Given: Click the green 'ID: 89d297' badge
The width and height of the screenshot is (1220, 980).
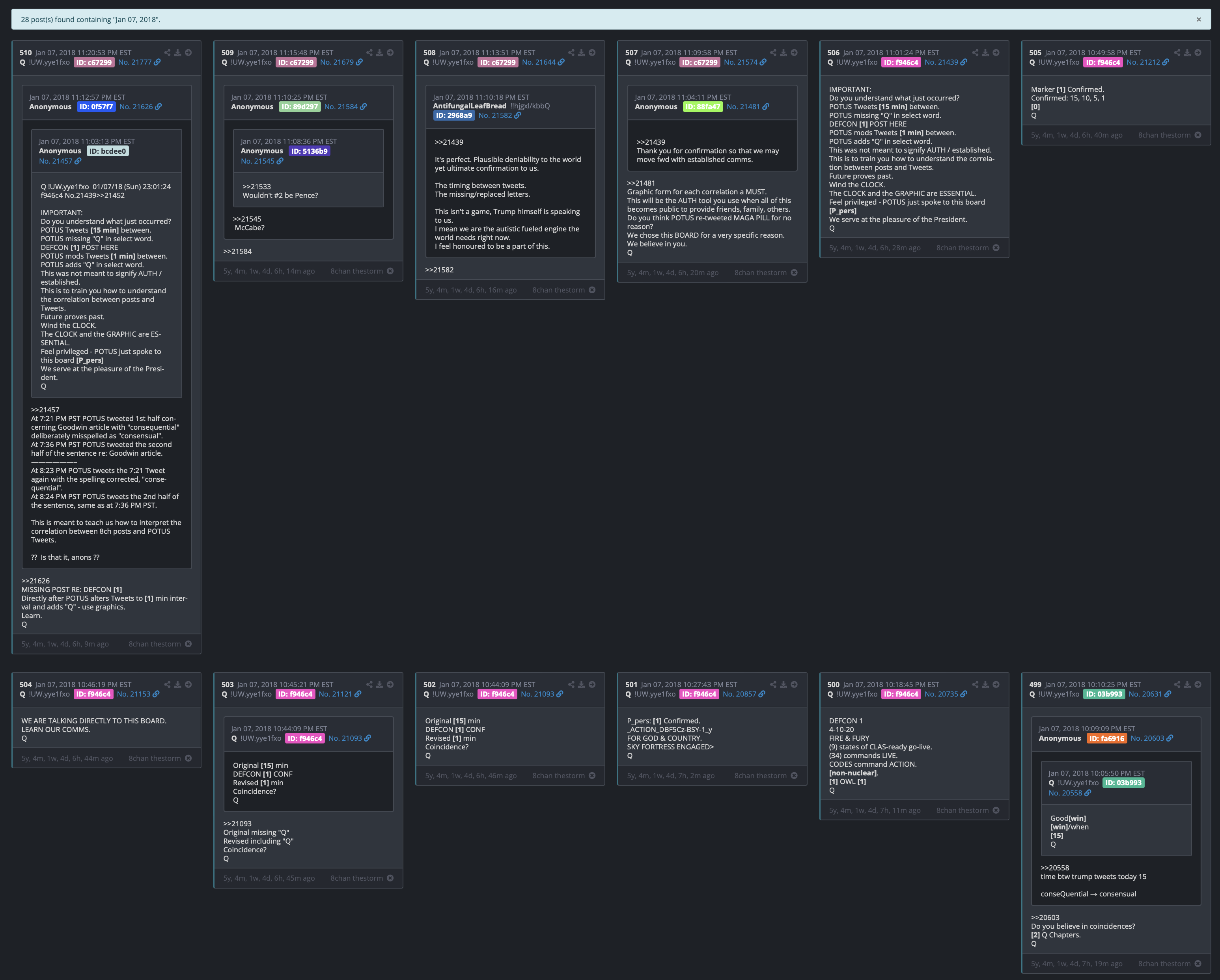Looking at the screenshot, I should [x=300, y=107].
